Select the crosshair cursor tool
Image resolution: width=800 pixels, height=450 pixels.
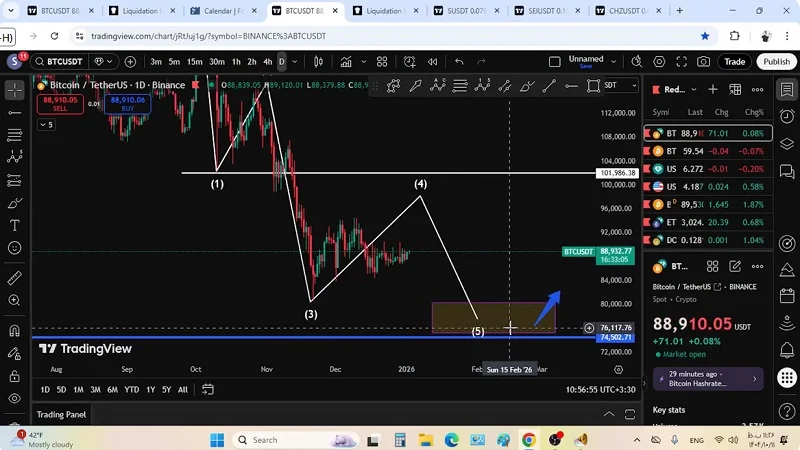(x=14, y=90)
